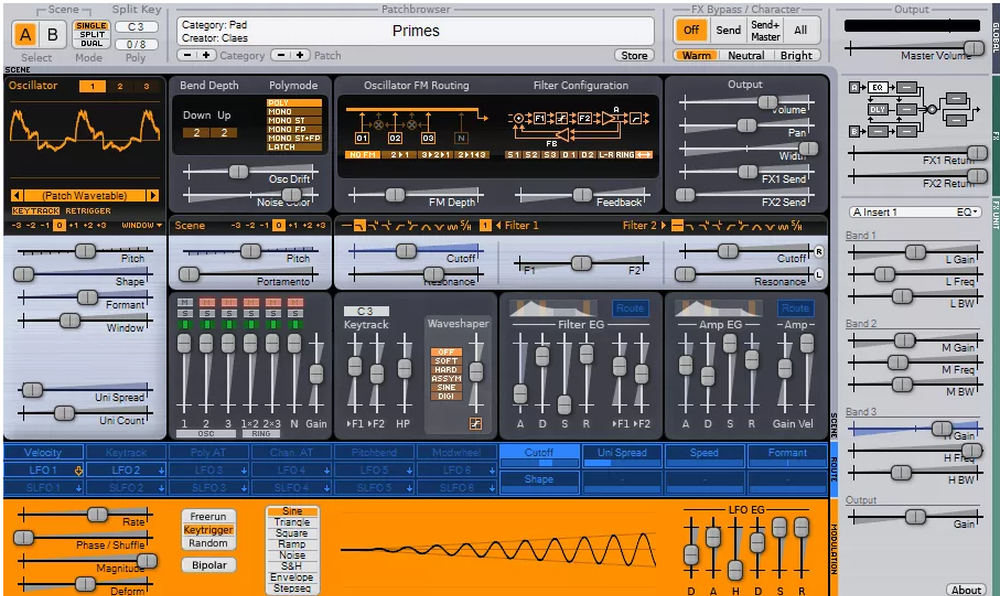Click the previous wavetable arrow

17,196
